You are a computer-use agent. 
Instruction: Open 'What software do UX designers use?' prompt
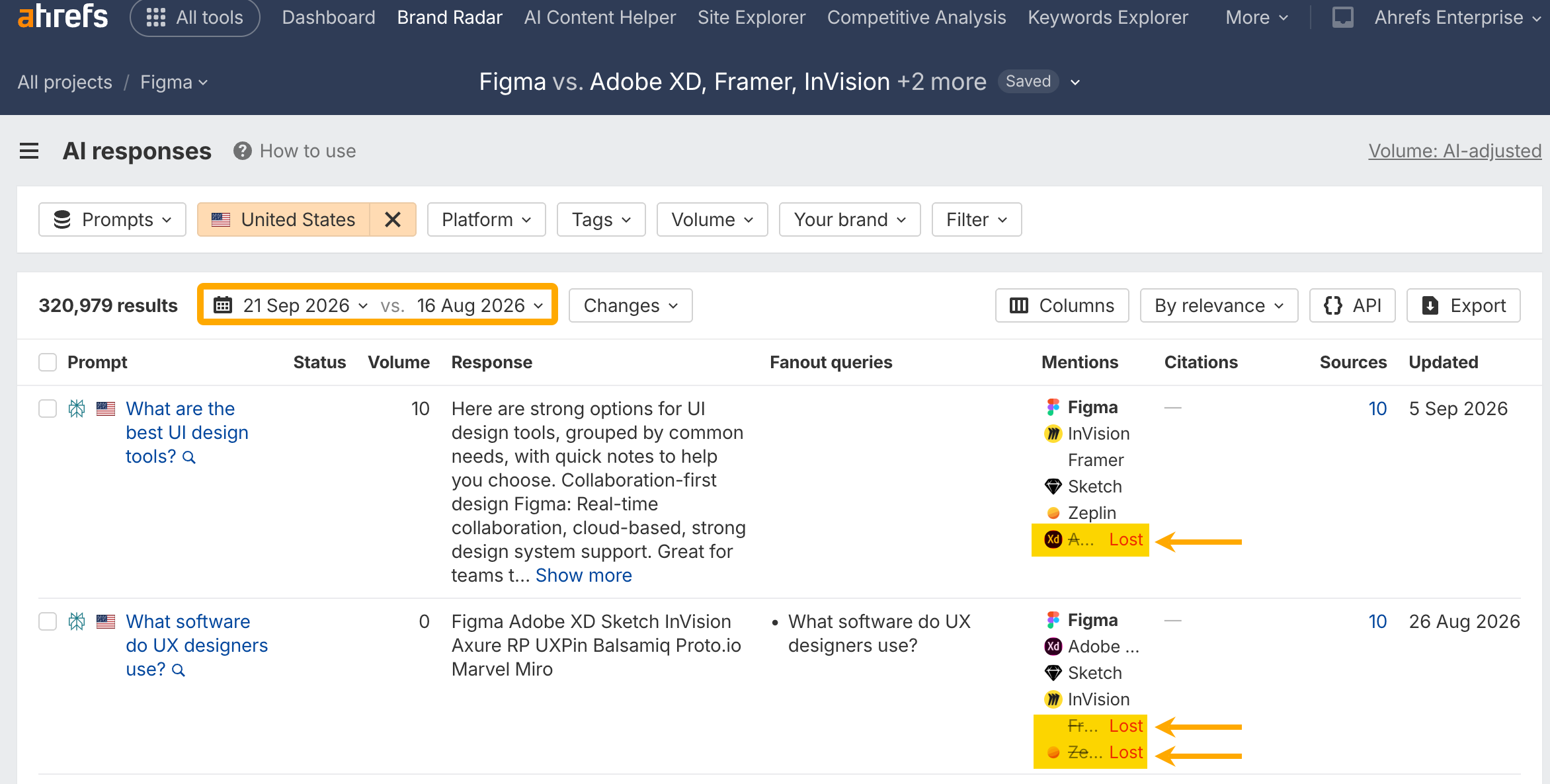tap(197, 645)
